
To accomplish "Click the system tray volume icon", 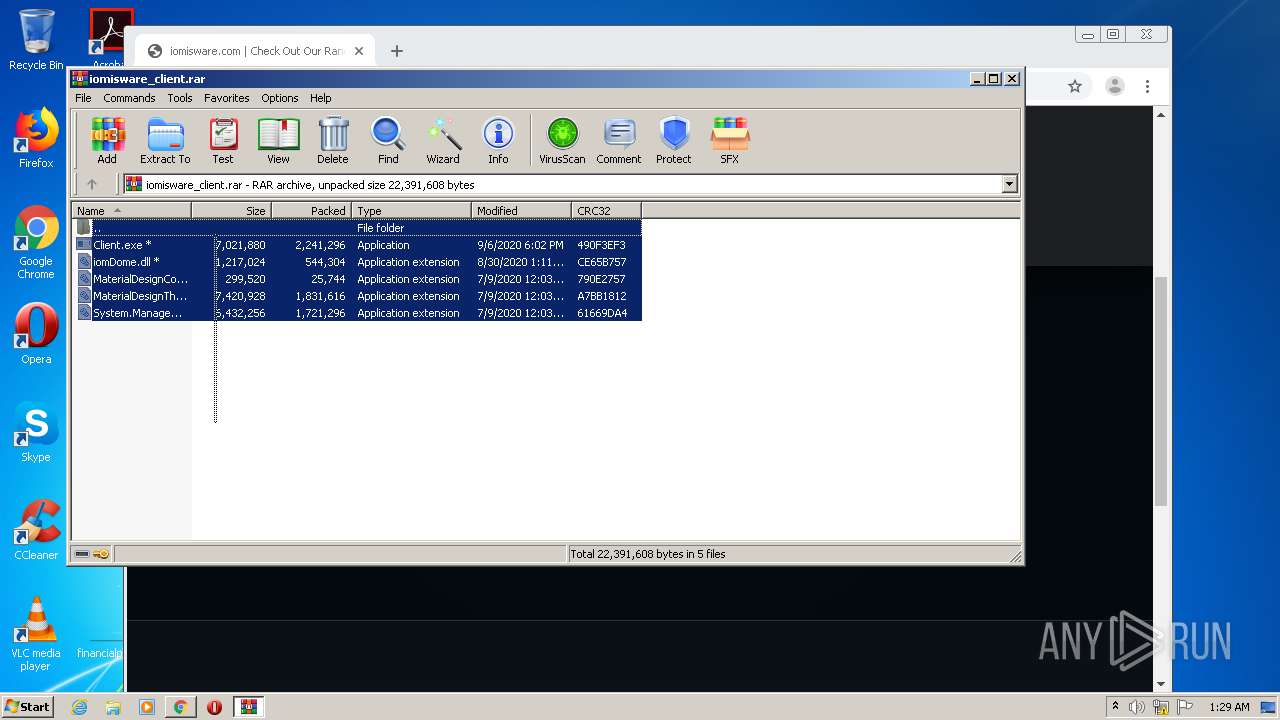I will click(x=1137, y=707).
